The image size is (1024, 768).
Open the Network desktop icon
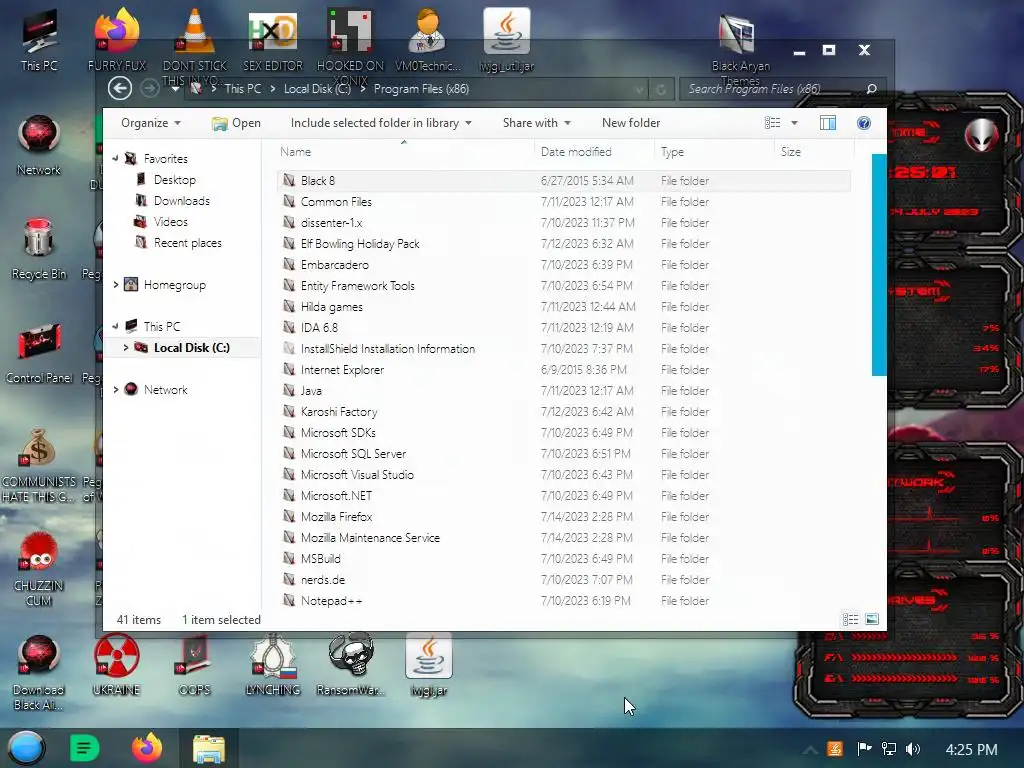point(39,145)
